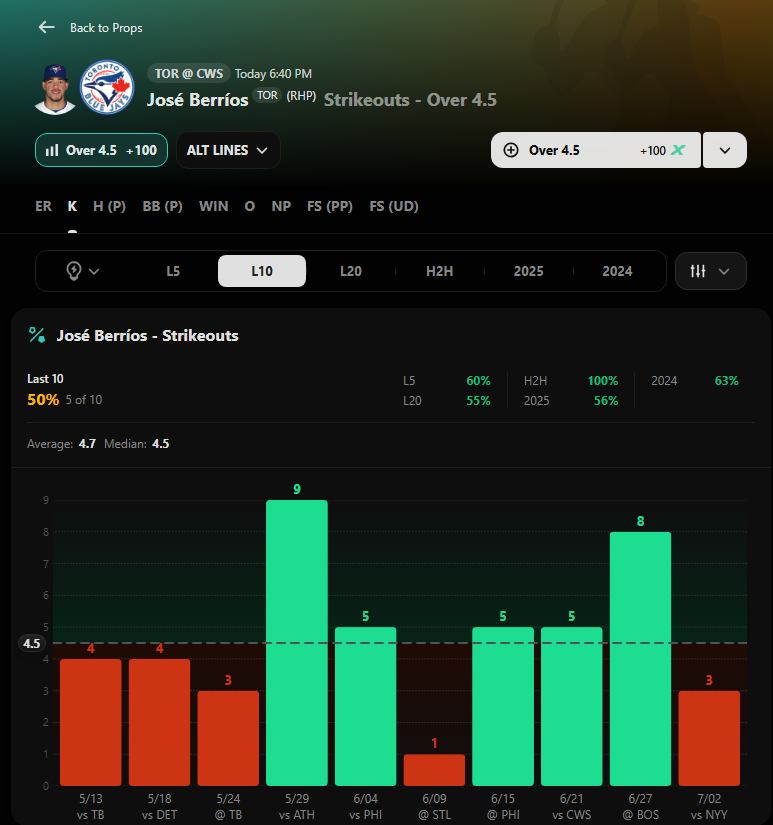
Task: Click the 2024 63% hit rate
Action: (x=727, y=381)
